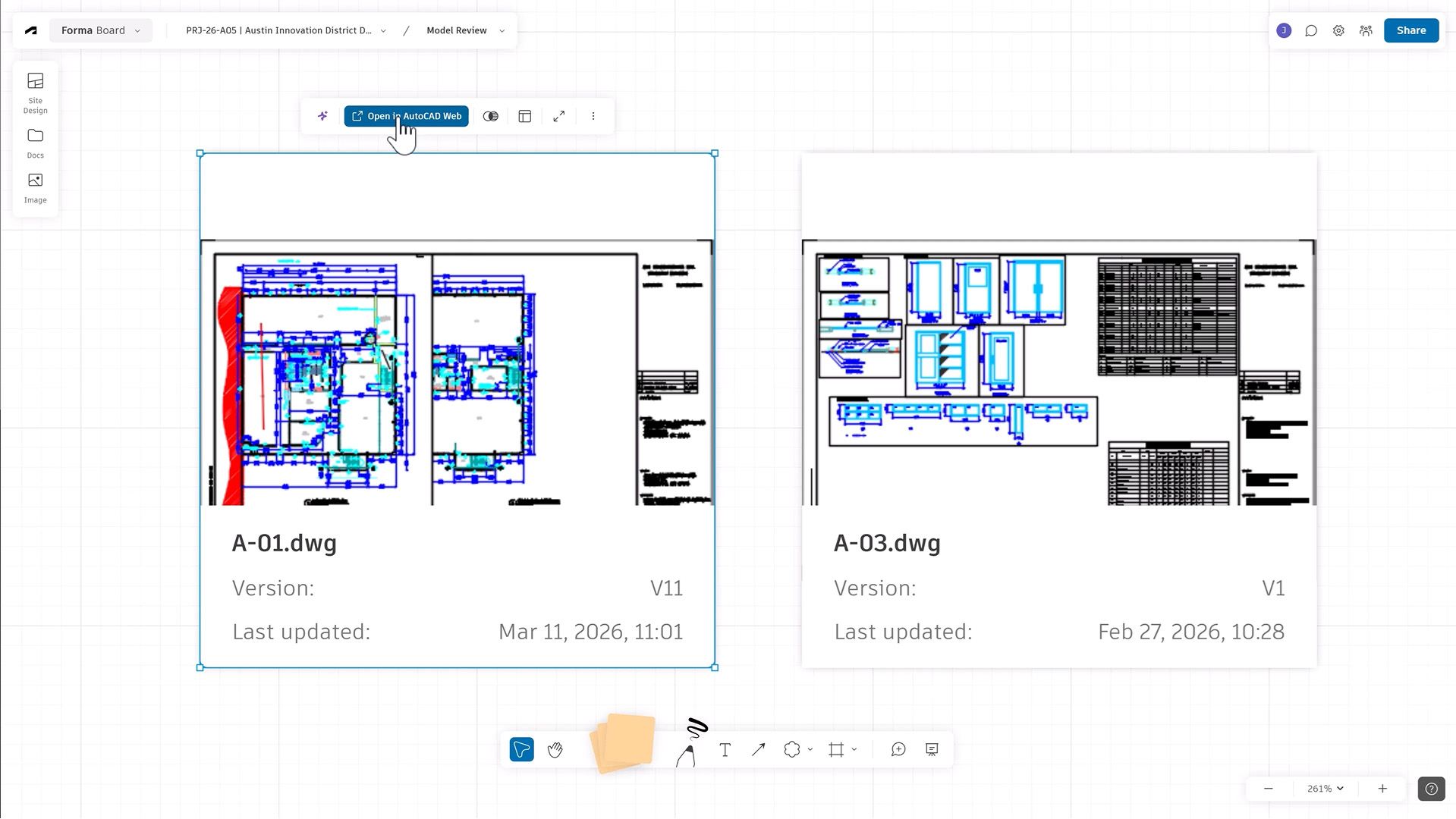Click the Share button
Image resolution: width=1456 pixels, height=819 pixels.
(1411, 30)
